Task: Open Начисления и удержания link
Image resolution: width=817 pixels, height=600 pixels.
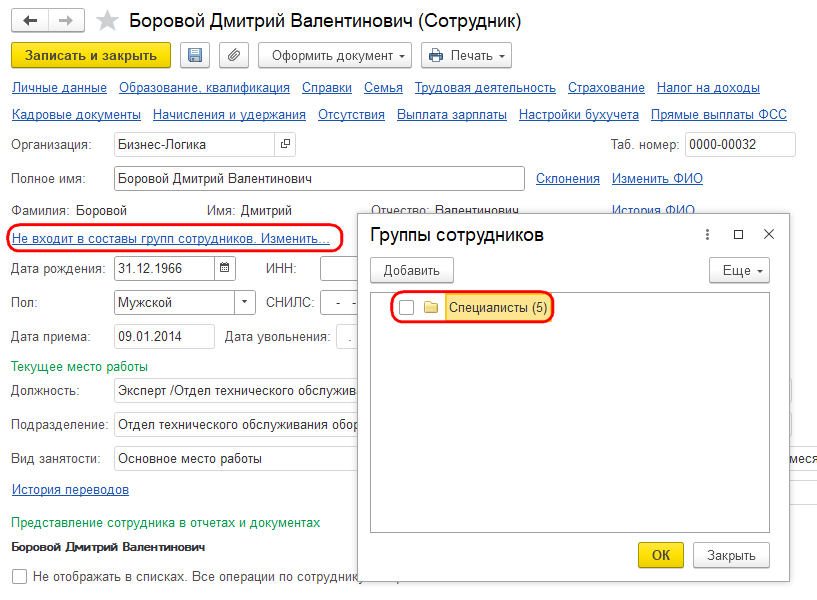Action: pos(229,115)
